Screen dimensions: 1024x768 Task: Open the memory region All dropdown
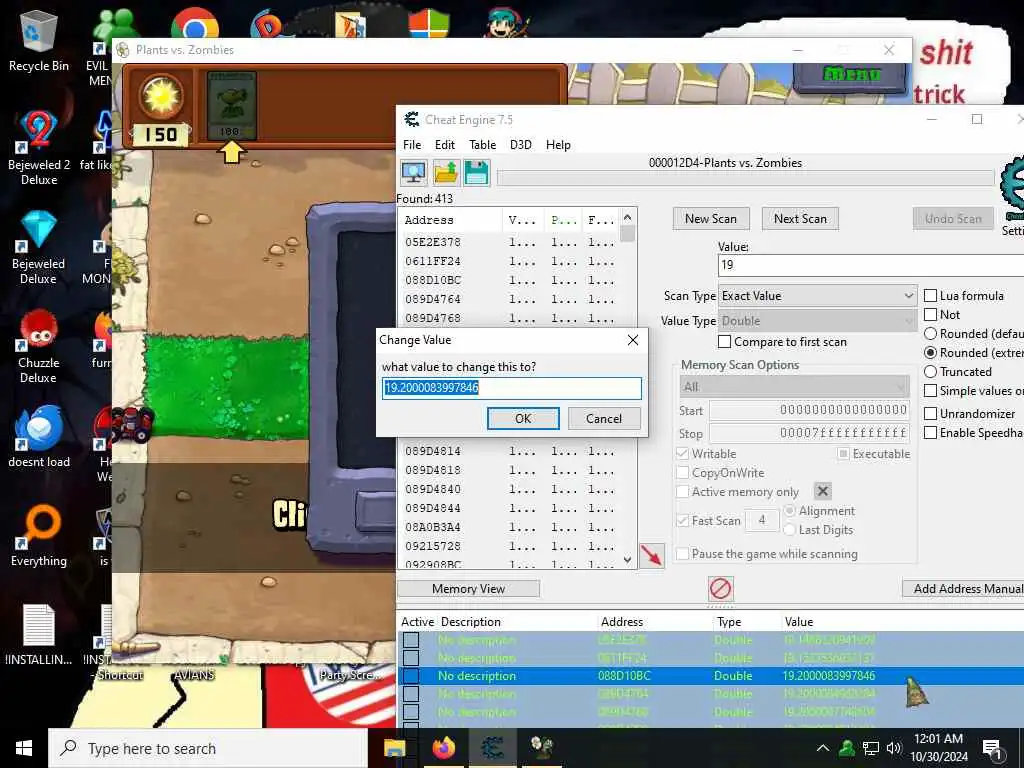[x=794, y=387]
